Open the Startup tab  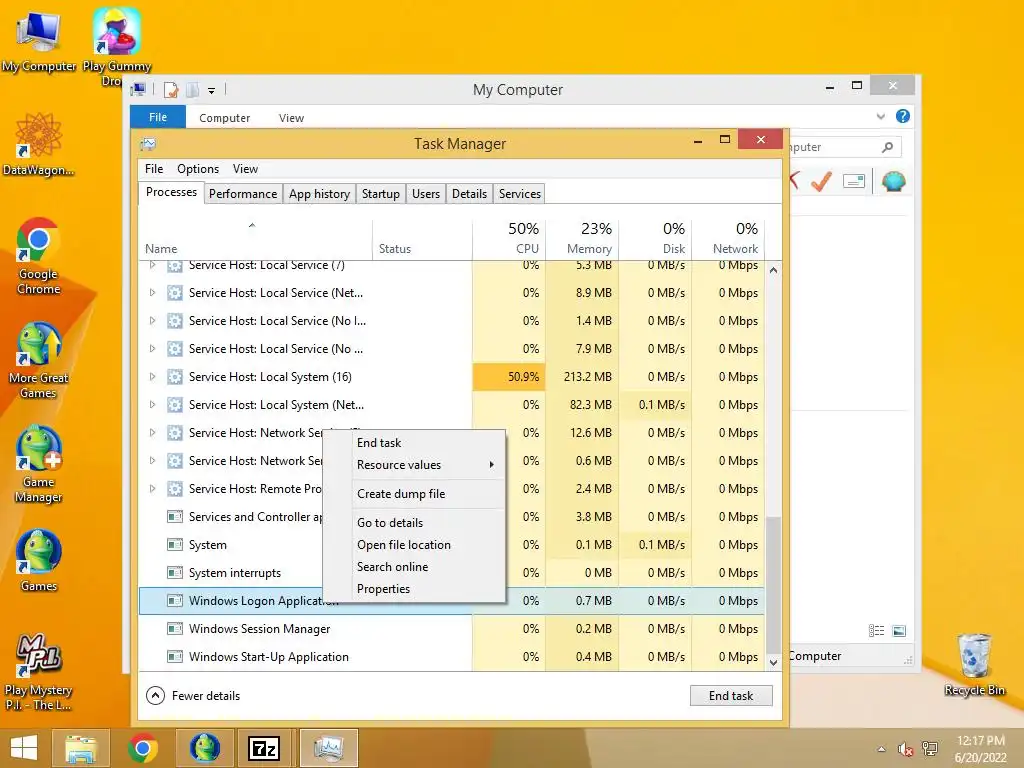coord(381,194)
